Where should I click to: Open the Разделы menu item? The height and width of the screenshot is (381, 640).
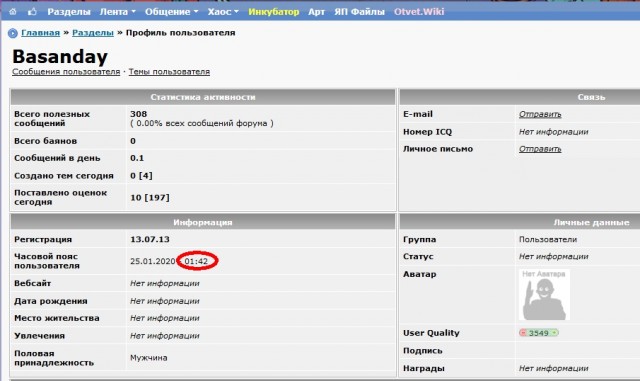[x=69, y=12]
